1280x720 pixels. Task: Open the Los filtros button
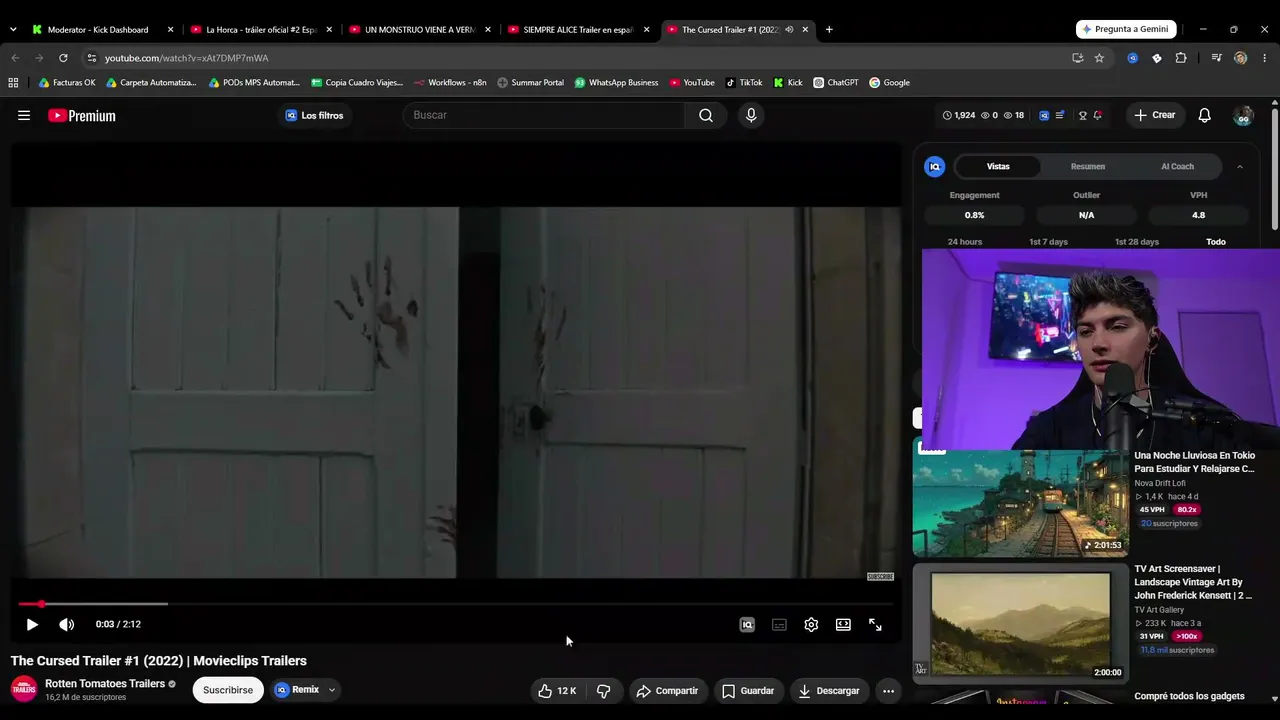[x=315, y=115]
